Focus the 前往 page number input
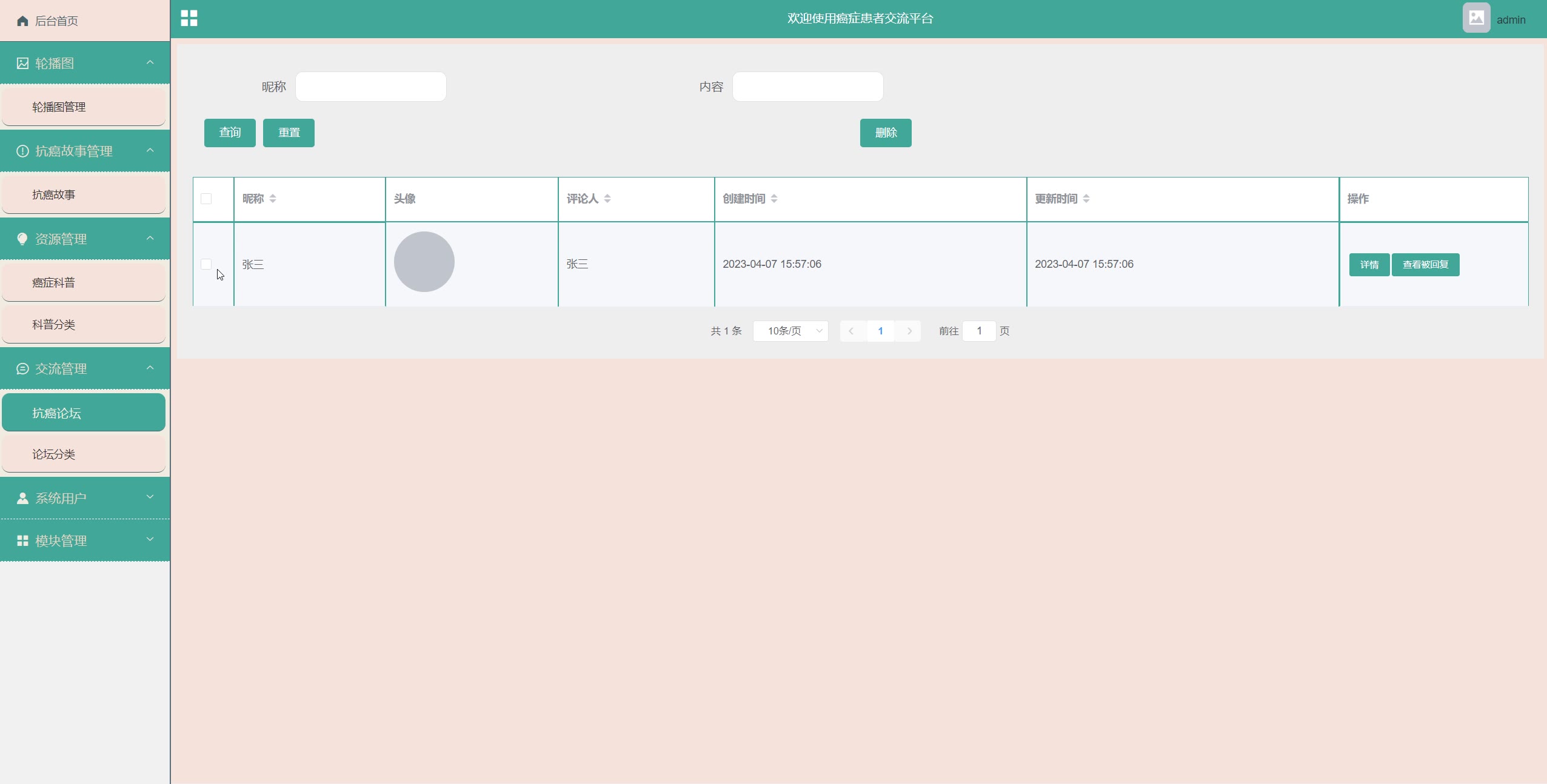The width and height of the screenshot is (1547, 784). (979, 331)
